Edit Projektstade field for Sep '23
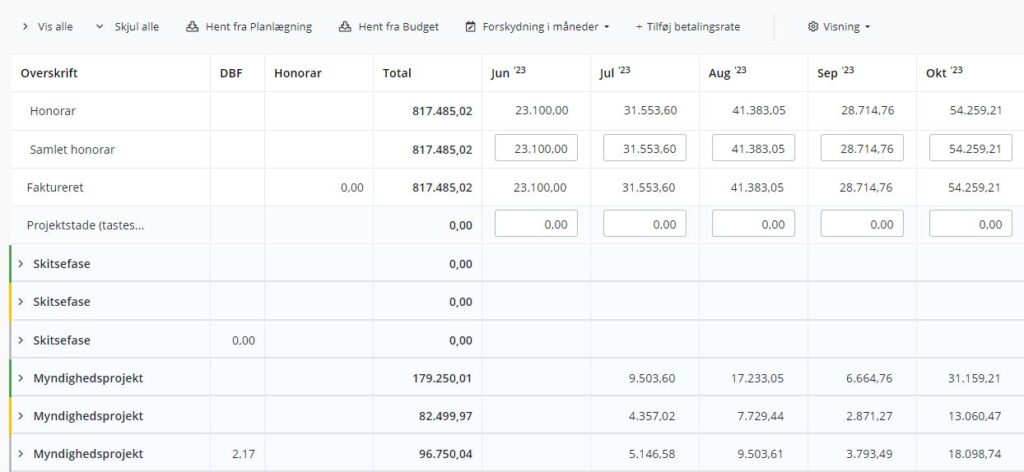Screen dimensions: 1024x472 click(x=862, y=224)
